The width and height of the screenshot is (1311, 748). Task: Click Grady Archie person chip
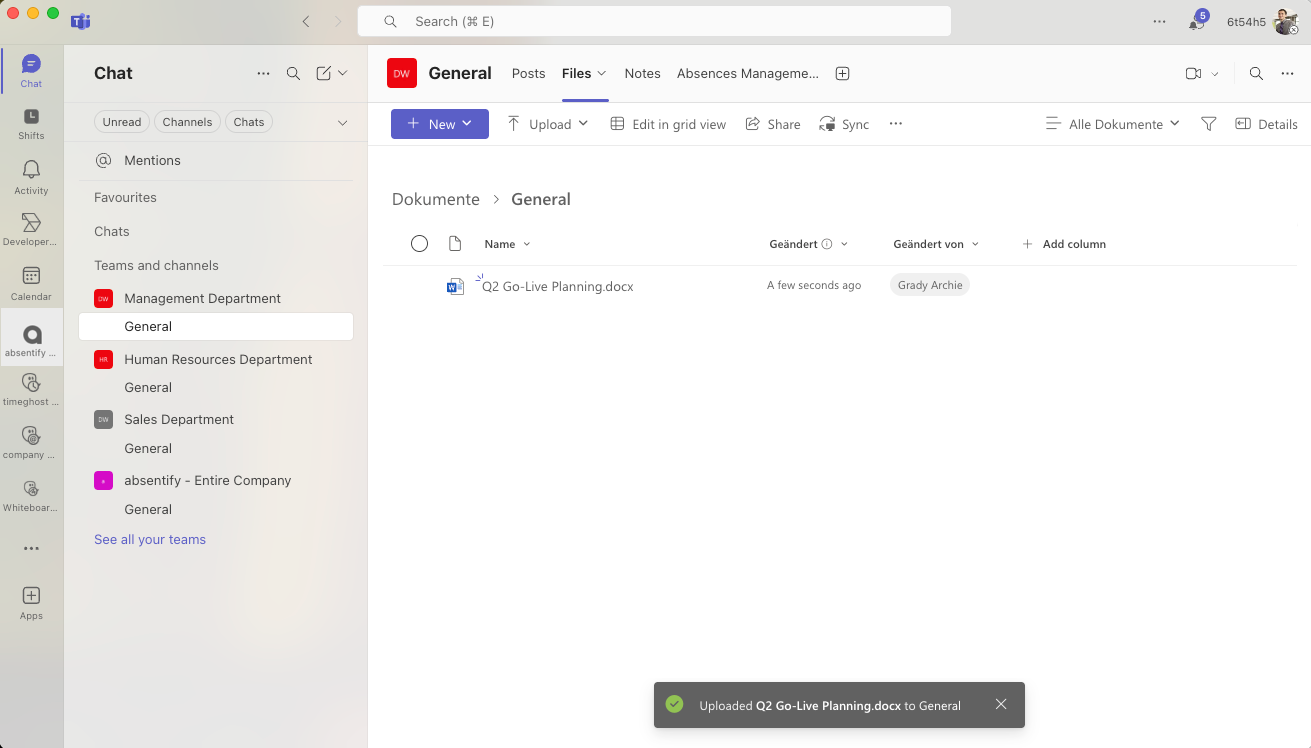point(930,285)
